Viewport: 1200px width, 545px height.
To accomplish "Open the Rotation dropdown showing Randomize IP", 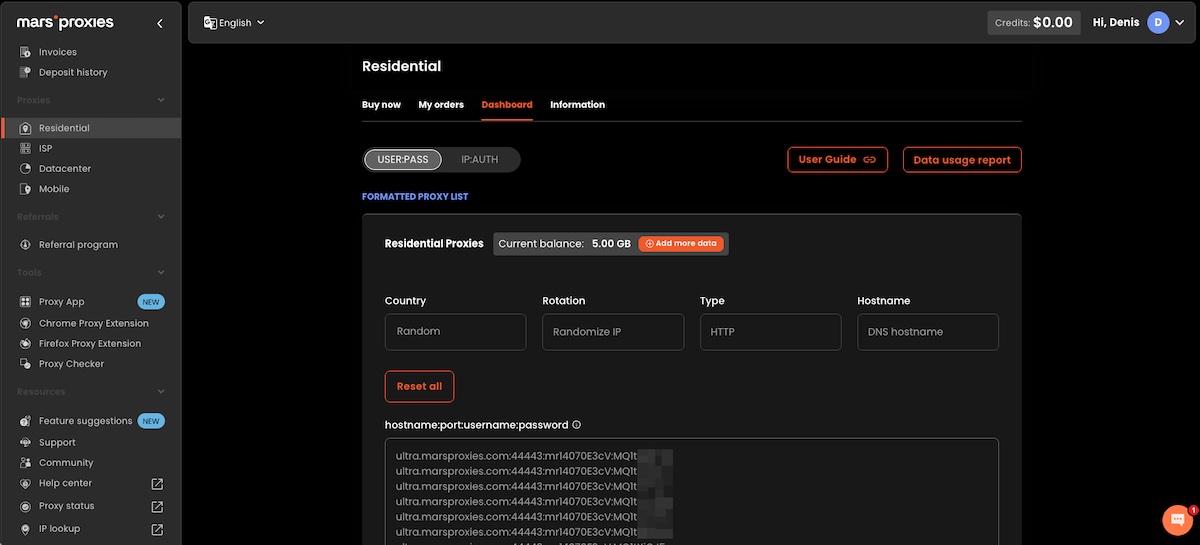I will tap(613, 332).
